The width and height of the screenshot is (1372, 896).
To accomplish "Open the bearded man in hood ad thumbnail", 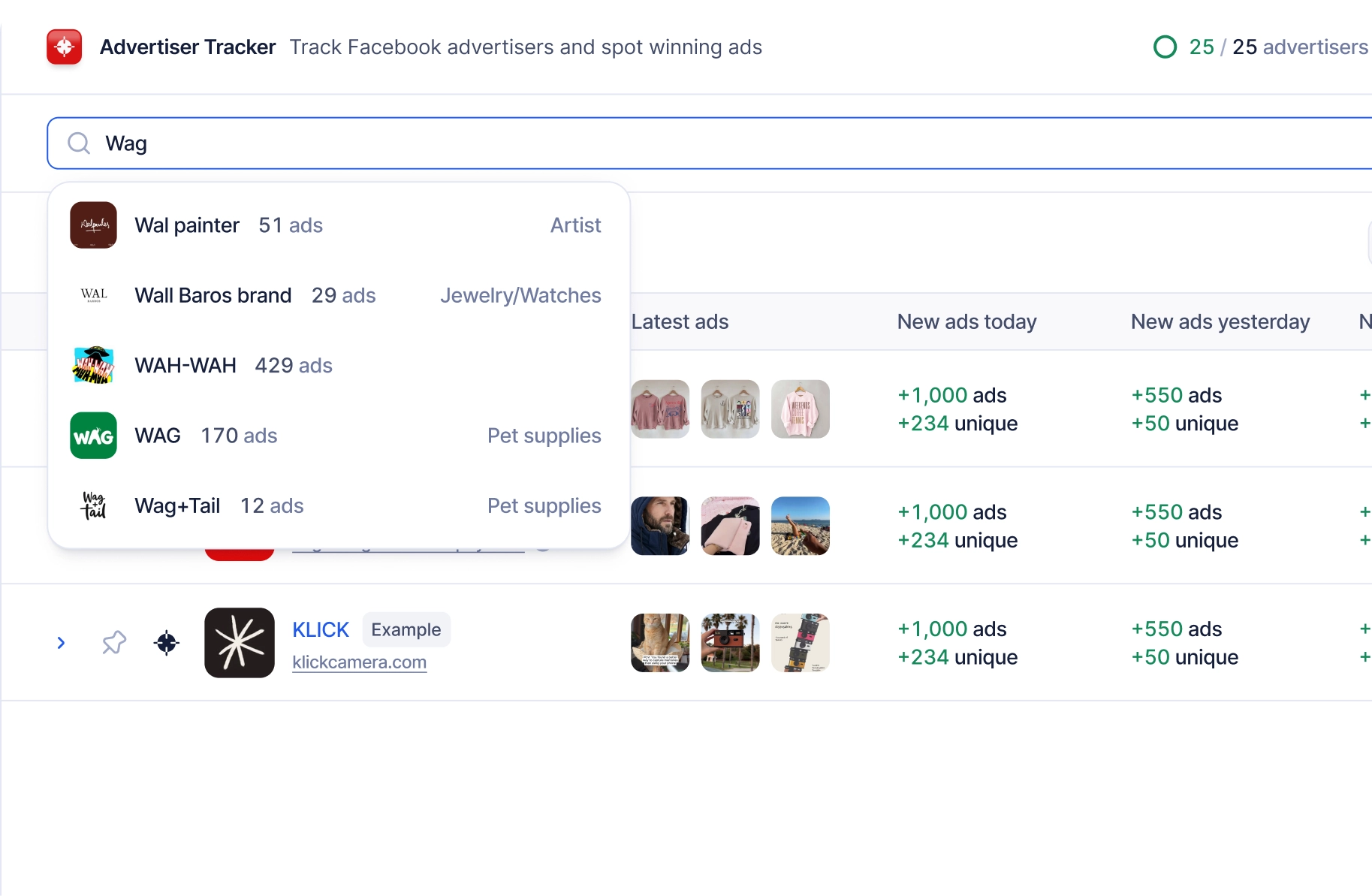I will [660, 526].
